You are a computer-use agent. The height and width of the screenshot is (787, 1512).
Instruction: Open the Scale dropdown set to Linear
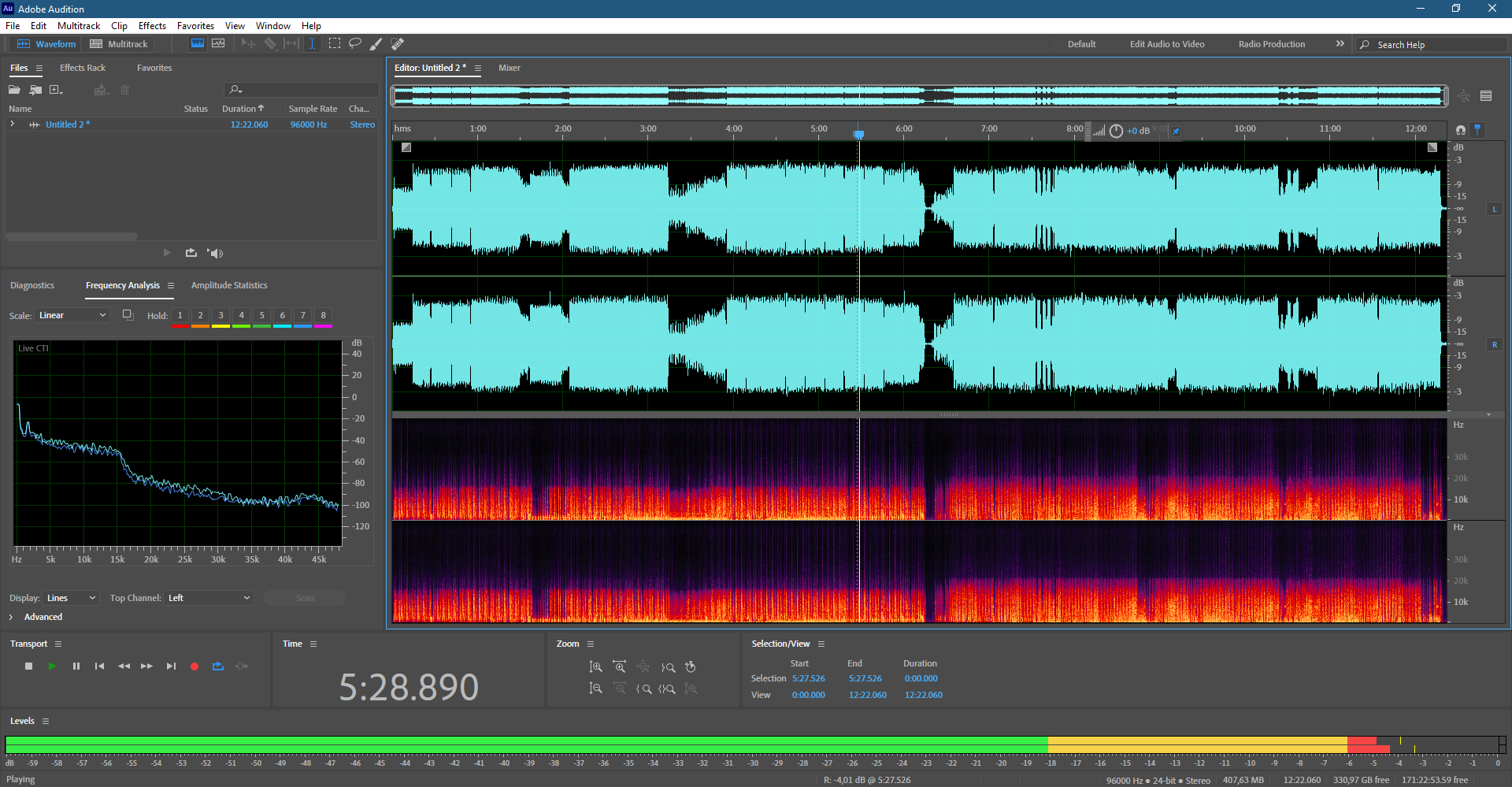click(x=72, y=315)
